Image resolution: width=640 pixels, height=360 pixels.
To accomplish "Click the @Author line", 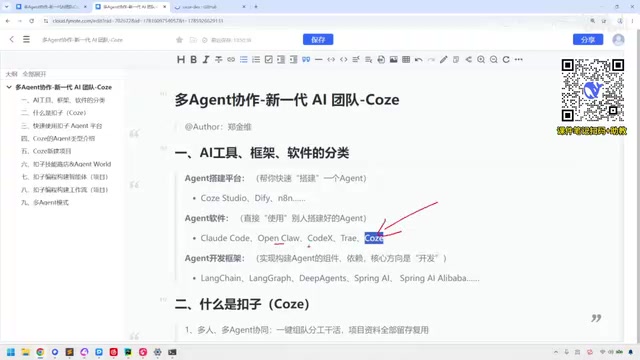I will click(x=218, y=127).
